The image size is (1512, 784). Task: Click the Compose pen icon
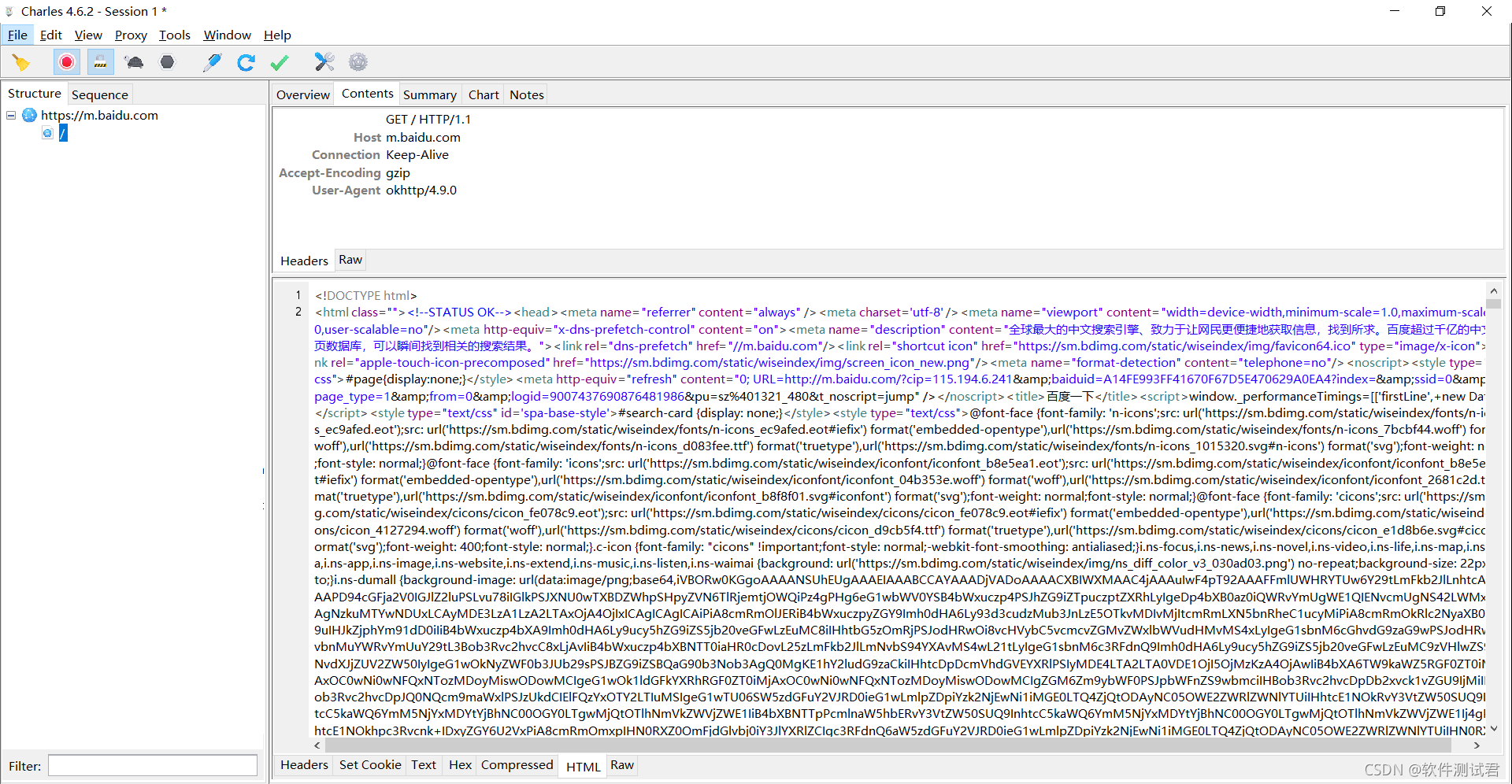(x=212, y=62)
